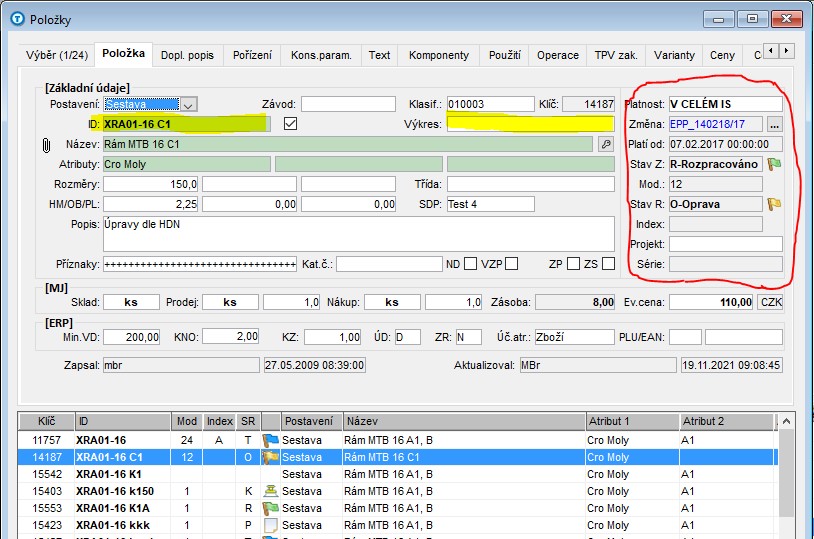
Task: Click the Postavení column header in the list
Action: [x=311, y=422]
